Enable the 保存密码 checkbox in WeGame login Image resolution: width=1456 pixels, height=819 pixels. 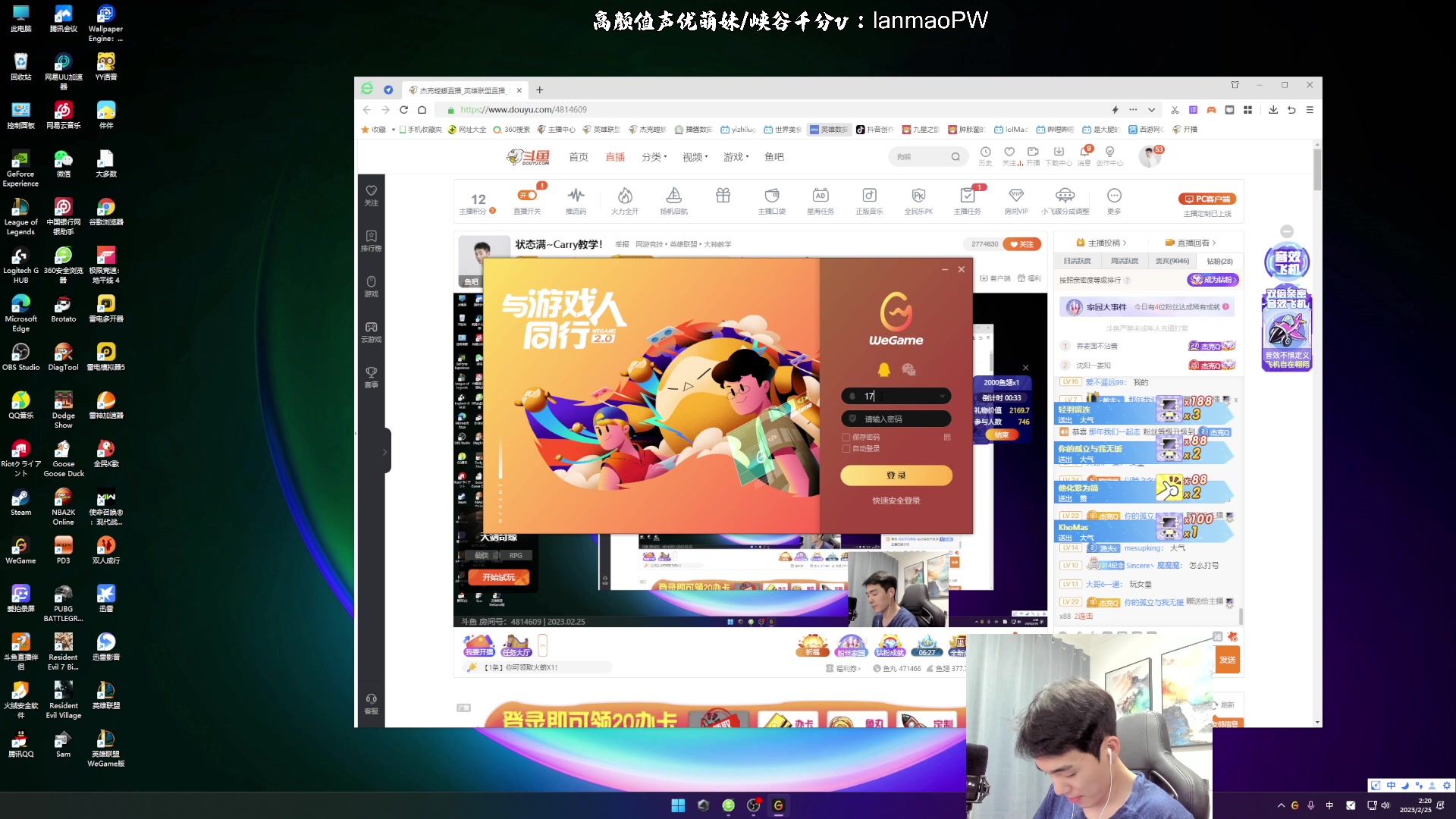pos(846,437)
